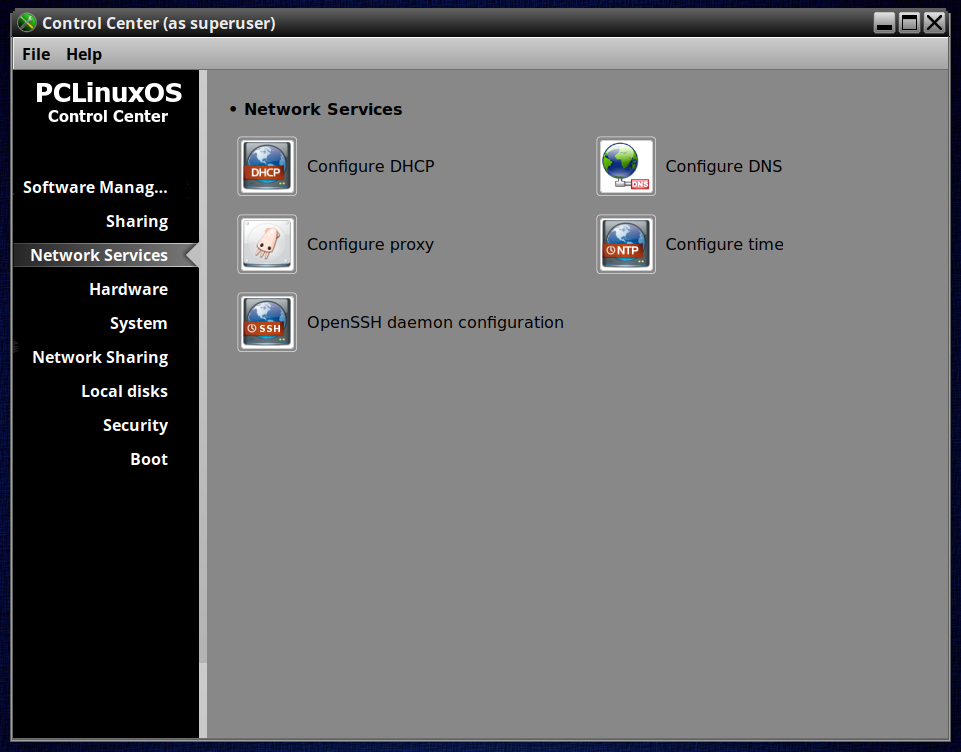Image resolution: width=961 pixels, height=752 pixels.
Task: Click the Configure proxy text
Action: (370, 244)
